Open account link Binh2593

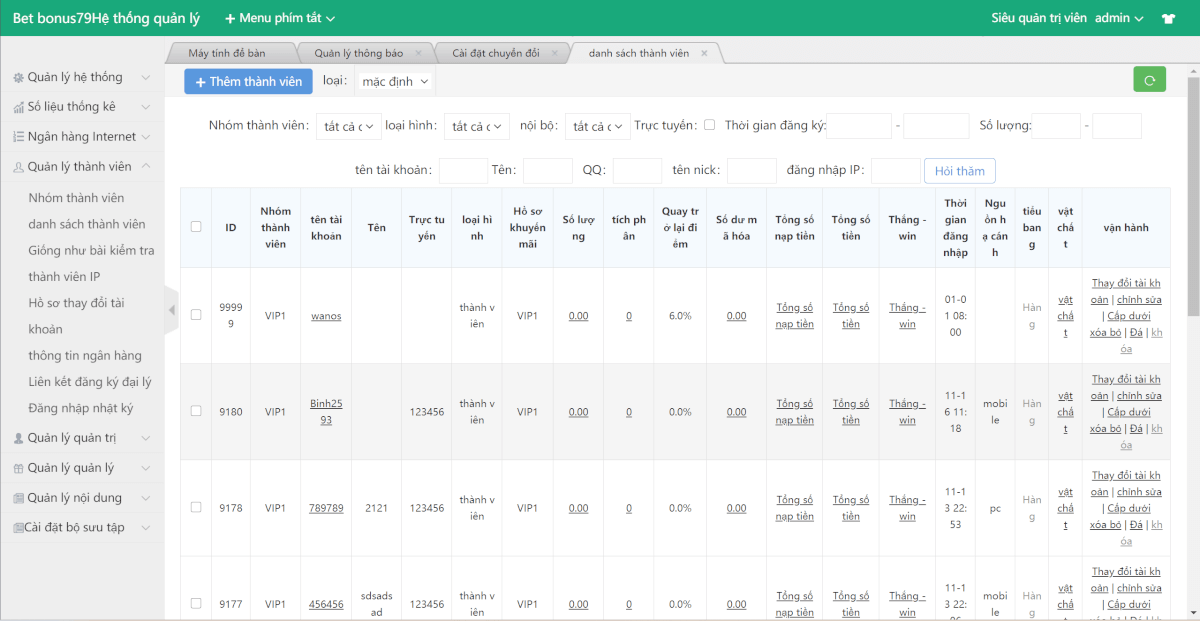326,411
